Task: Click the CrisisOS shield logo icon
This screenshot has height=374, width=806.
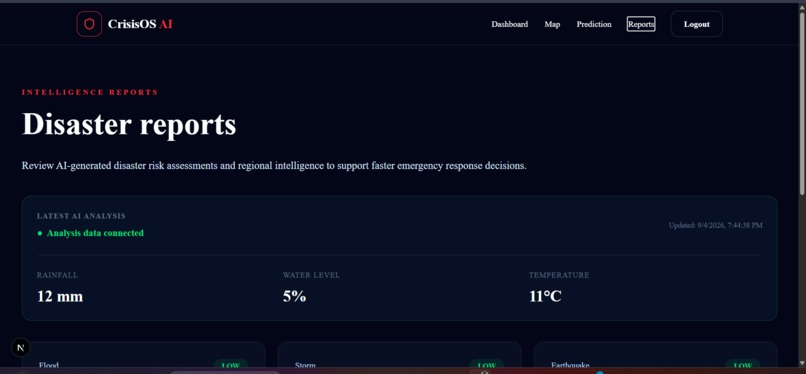Action: tap(89, 24)
